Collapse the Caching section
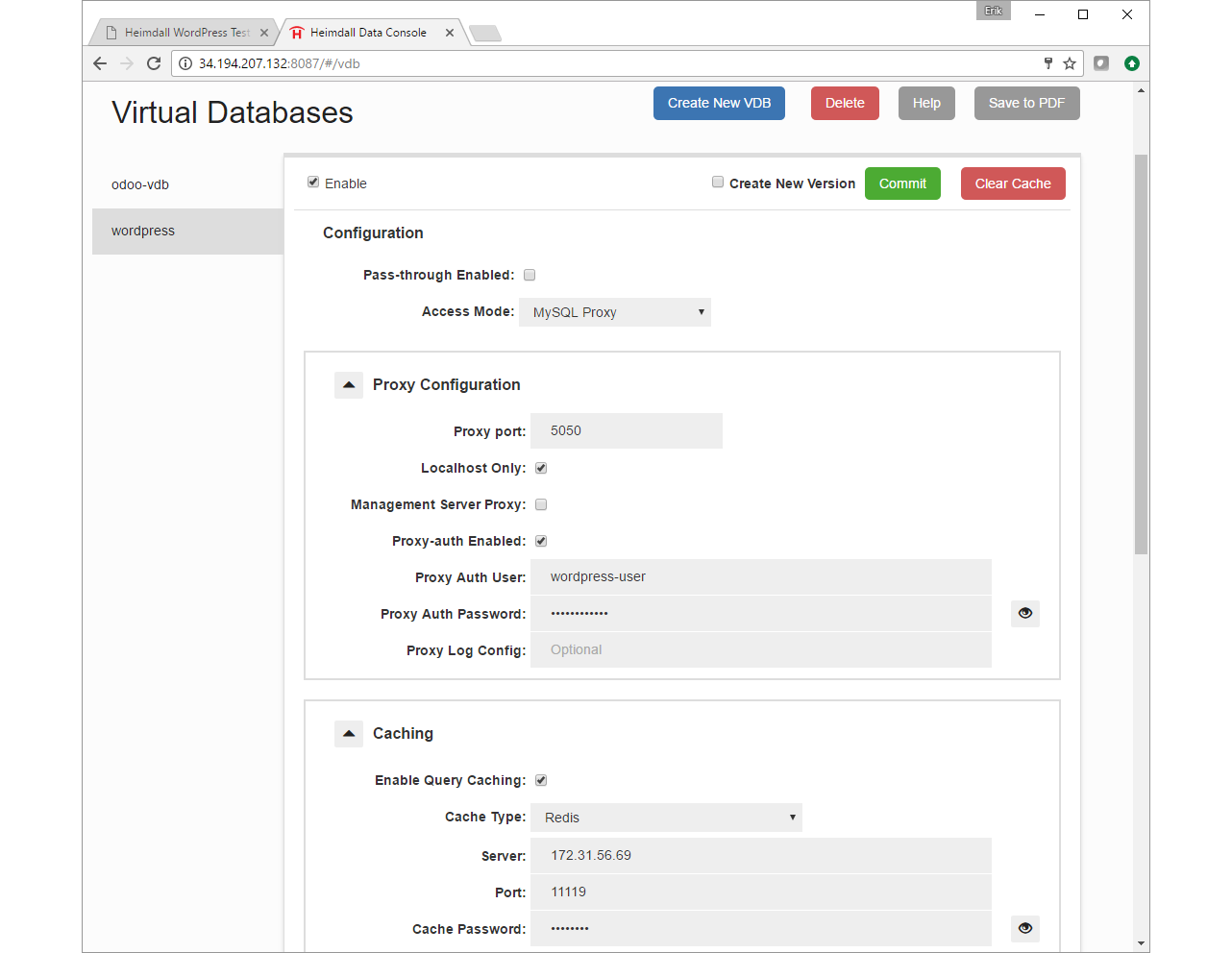 [349, 733]
